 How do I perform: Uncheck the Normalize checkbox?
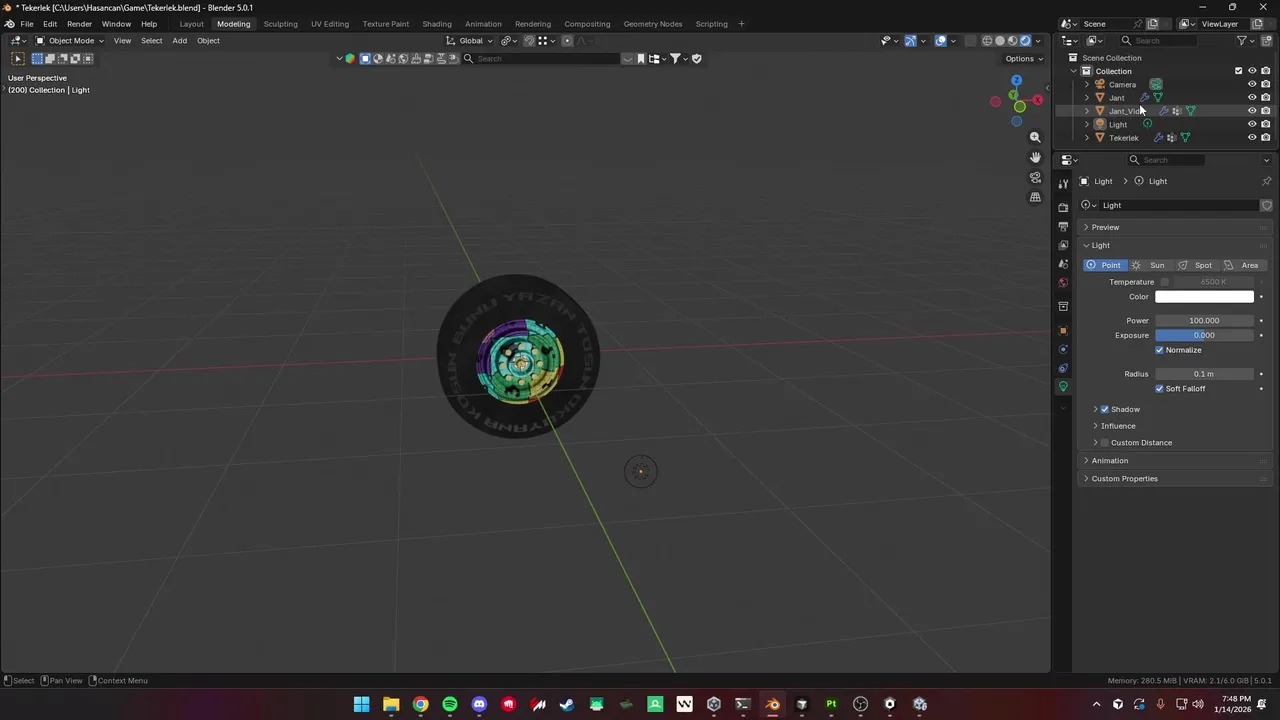(1160, 350)
